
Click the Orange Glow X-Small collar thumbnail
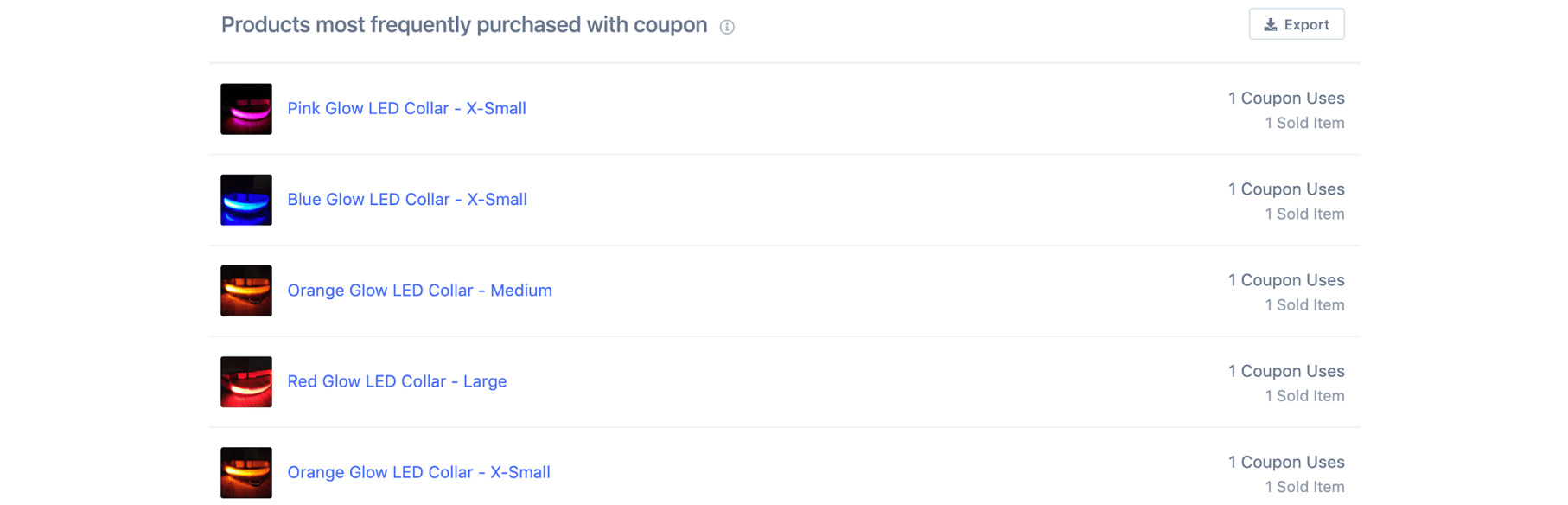coord(245,473)
